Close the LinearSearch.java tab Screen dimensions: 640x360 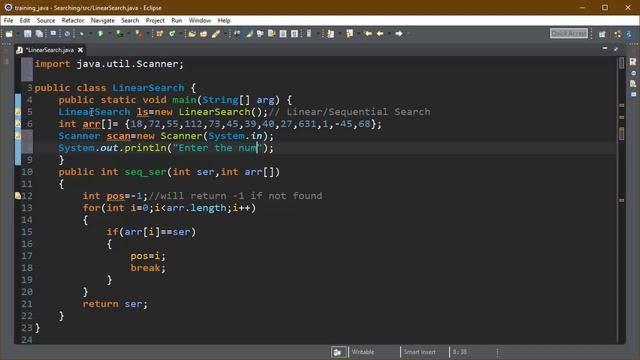pos(80,50)
